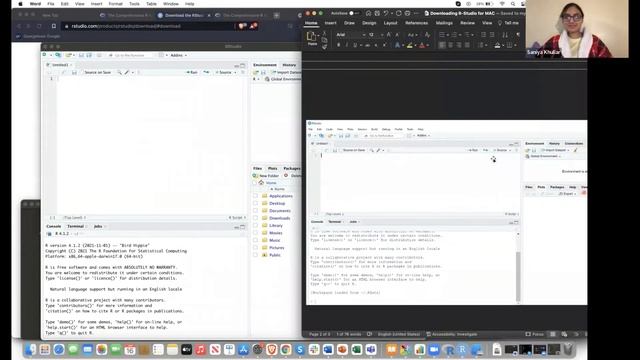The width and height of the screenshot is (640, 360).
Task: Check the Documents folder checkbox
Action: pos(256,211)
